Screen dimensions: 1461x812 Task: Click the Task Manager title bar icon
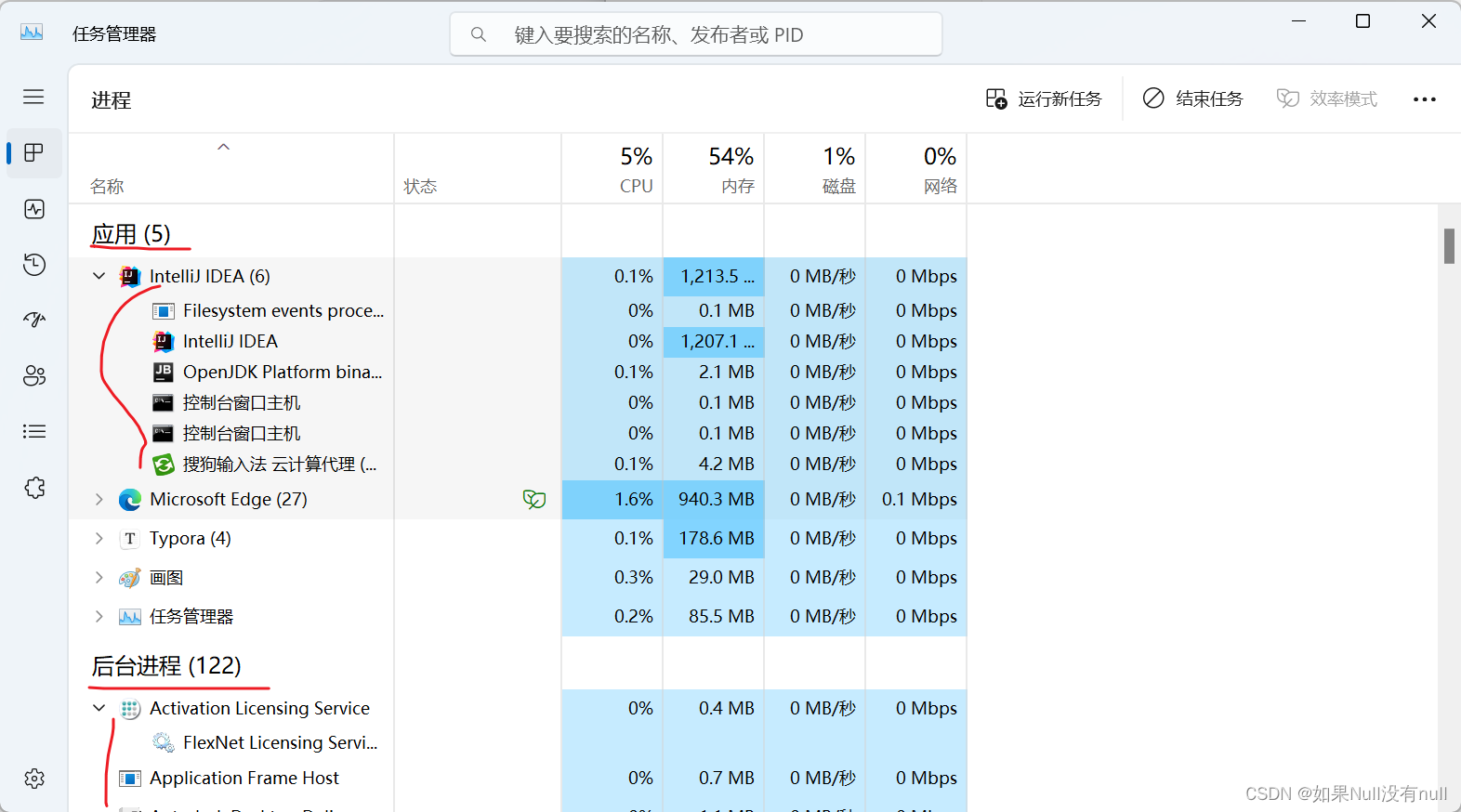pyautogui.click(x=32, y=33)
